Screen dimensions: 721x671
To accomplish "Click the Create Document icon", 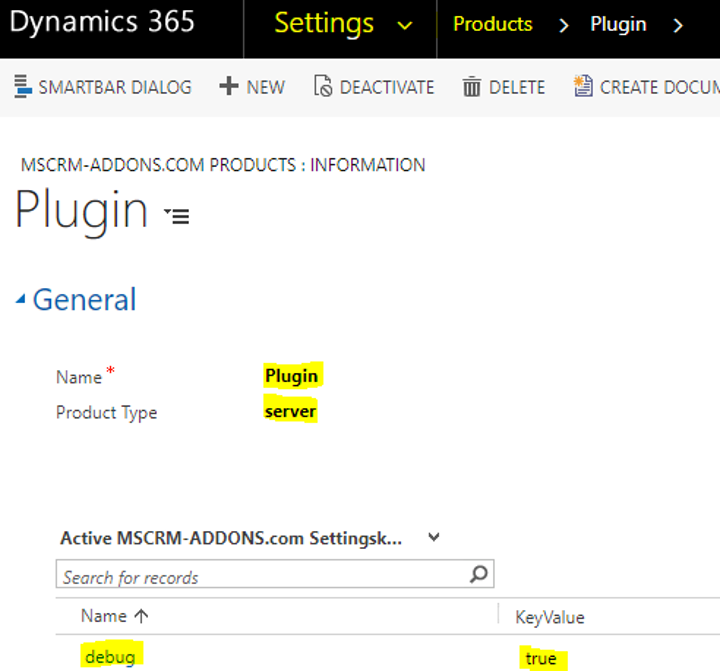I will (x=583, y=86).
